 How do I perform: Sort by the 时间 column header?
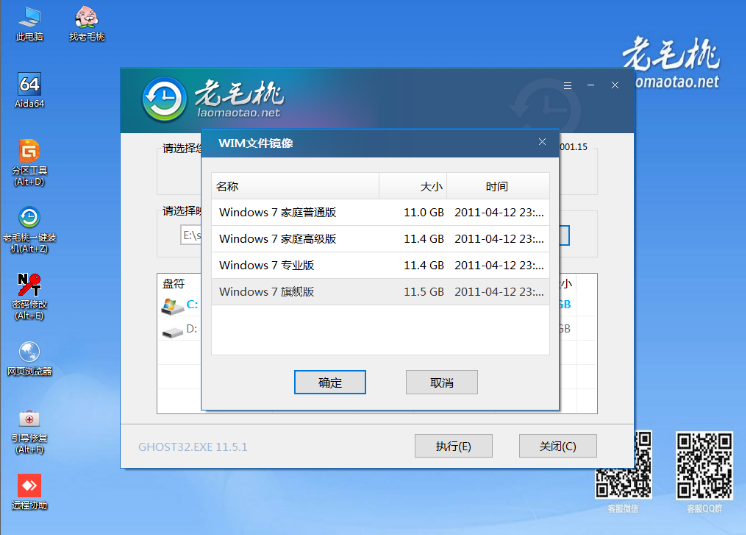[498, 186]
